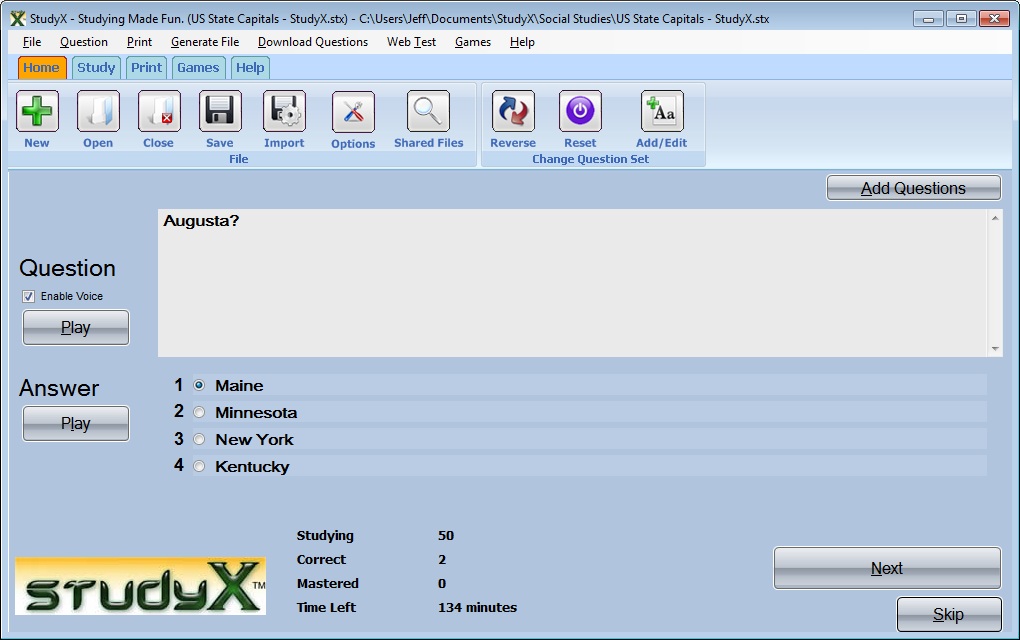Disable the Enable Voice checkbox
Viewport: 1020px width, 640px height.
28,296
